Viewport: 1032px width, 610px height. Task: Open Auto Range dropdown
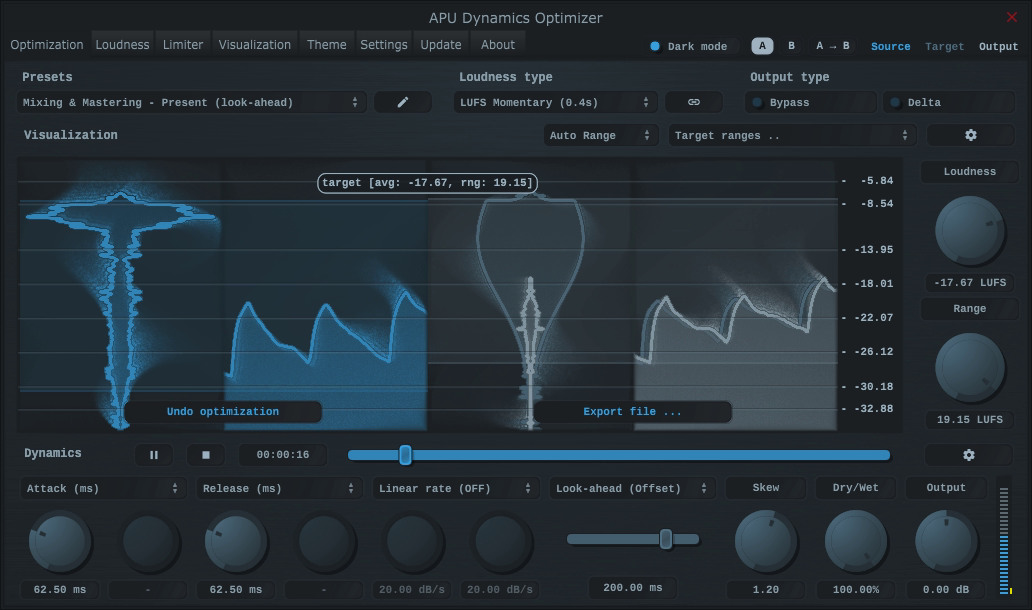601,135
